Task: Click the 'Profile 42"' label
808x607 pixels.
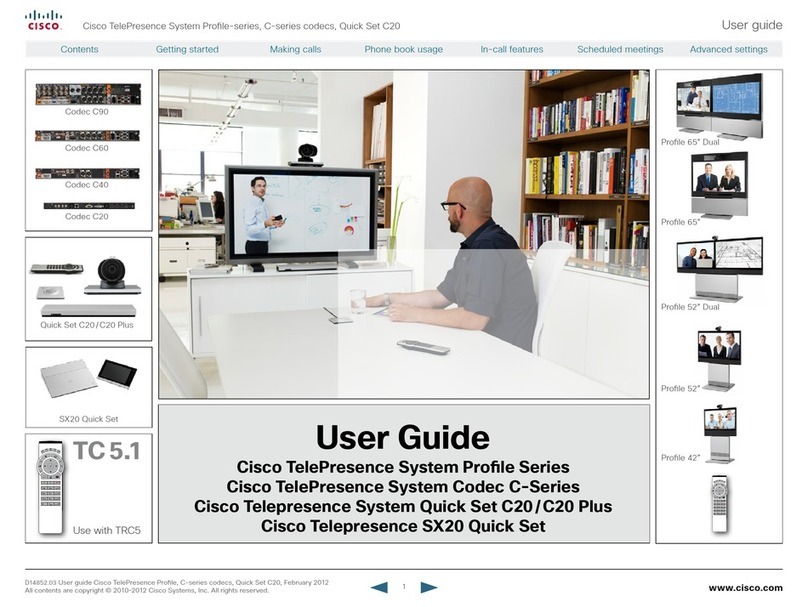Action: coord(680,458)
